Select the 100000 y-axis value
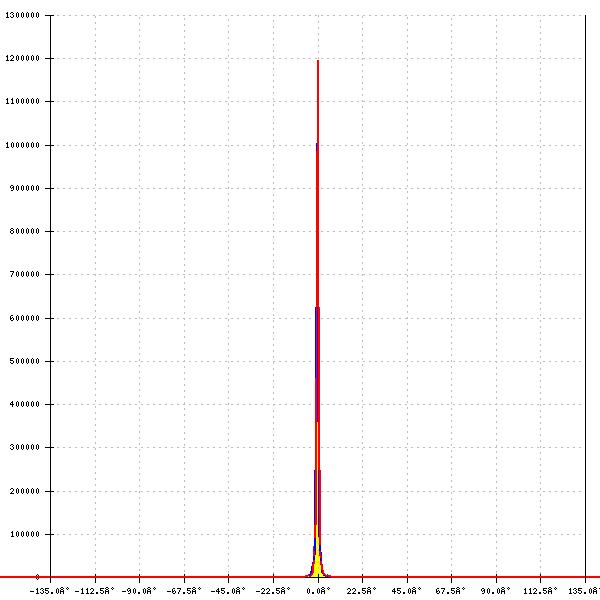The height and width of the screenshot is (600, 600). (x=25, y=534)
